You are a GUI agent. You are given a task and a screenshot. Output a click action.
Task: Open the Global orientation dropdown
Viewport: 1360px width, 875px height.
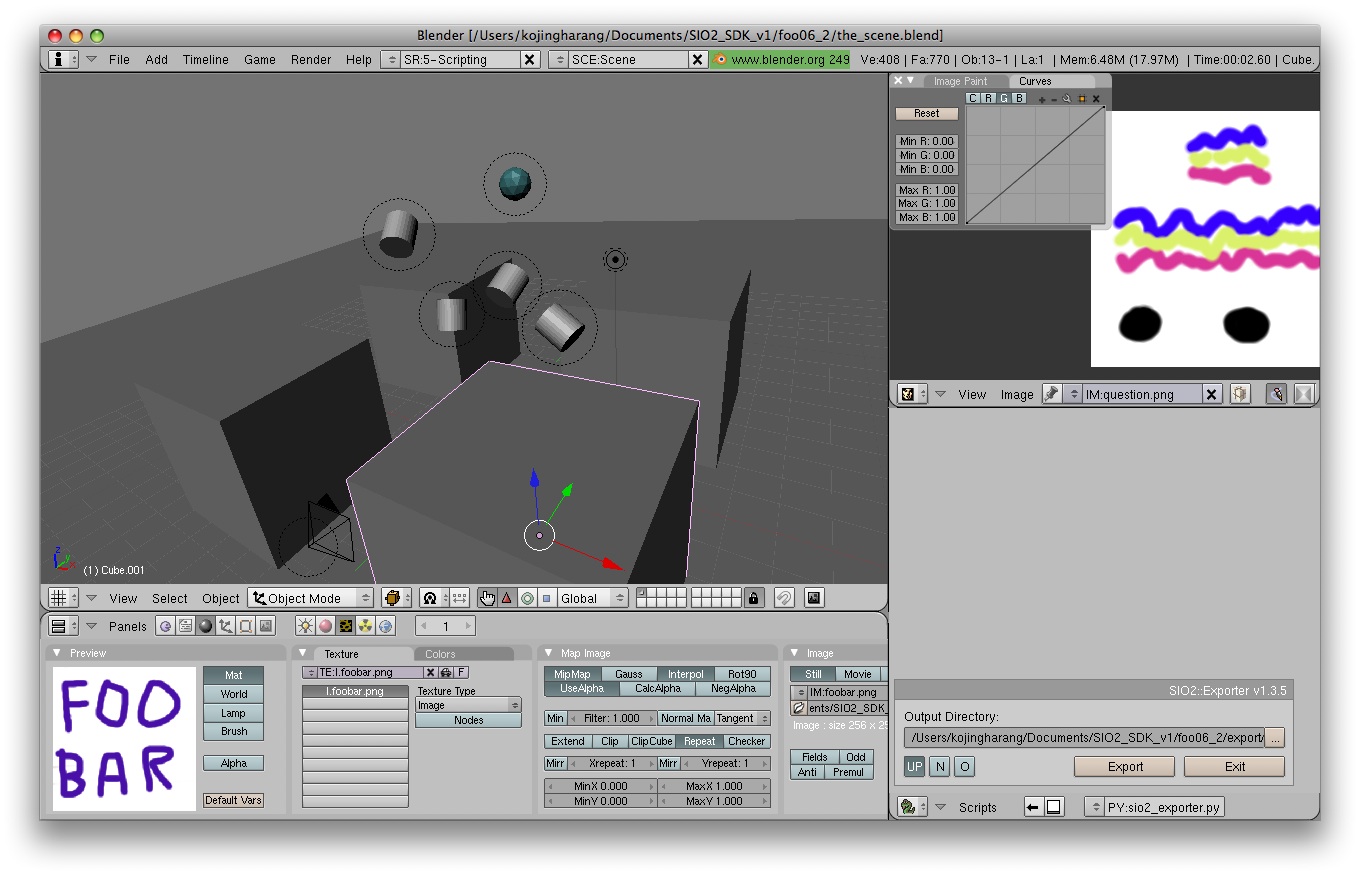point(593,598)
